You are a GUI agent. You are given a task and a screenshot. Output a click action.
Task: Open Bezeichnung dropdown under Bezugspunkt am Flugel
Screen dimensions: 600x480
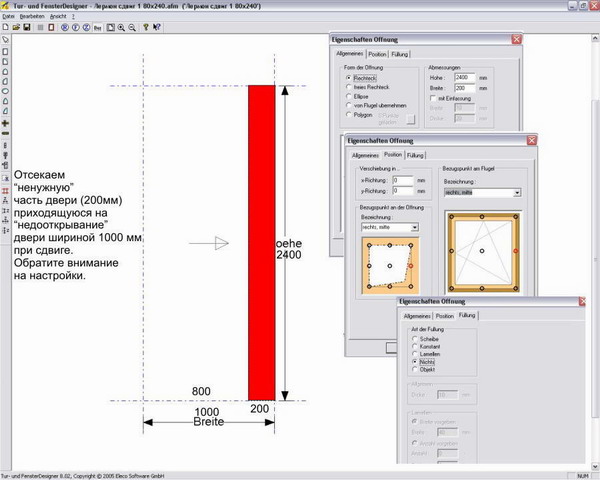[515, 193]
